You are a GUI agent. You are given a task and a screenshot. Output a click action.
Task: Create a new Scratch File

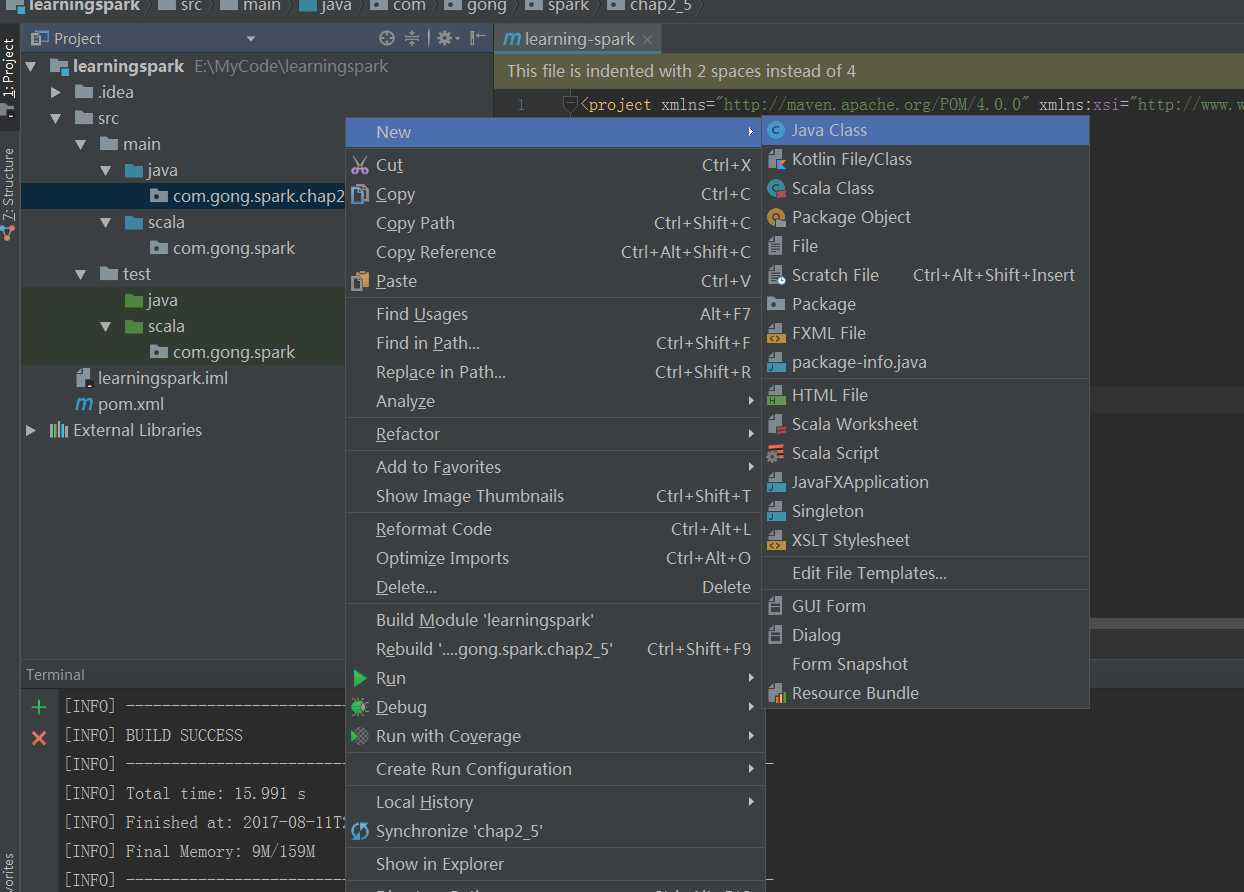(925, 275)
